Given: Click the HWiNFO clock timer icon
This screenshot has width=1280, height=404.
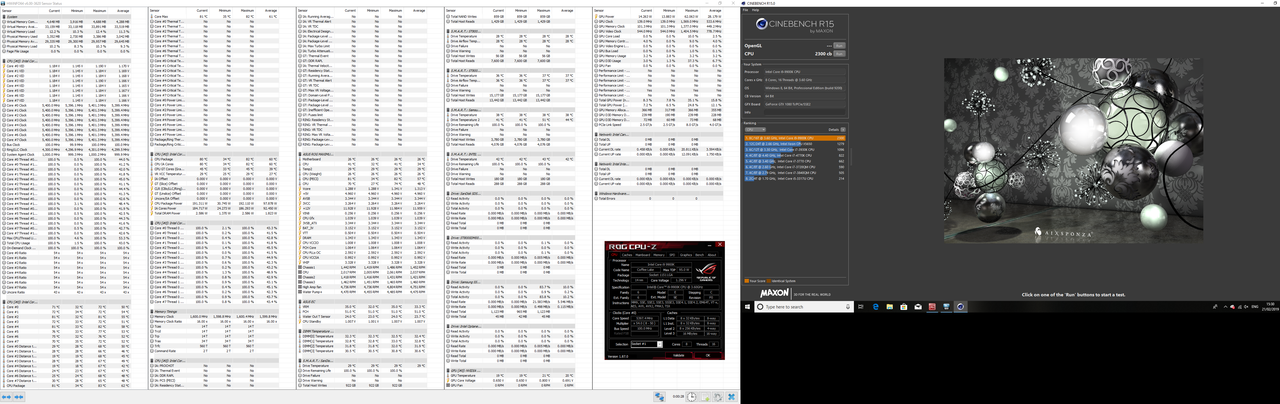Looking at the screenshot, I should pyautogui.click(x=691, y=396).
